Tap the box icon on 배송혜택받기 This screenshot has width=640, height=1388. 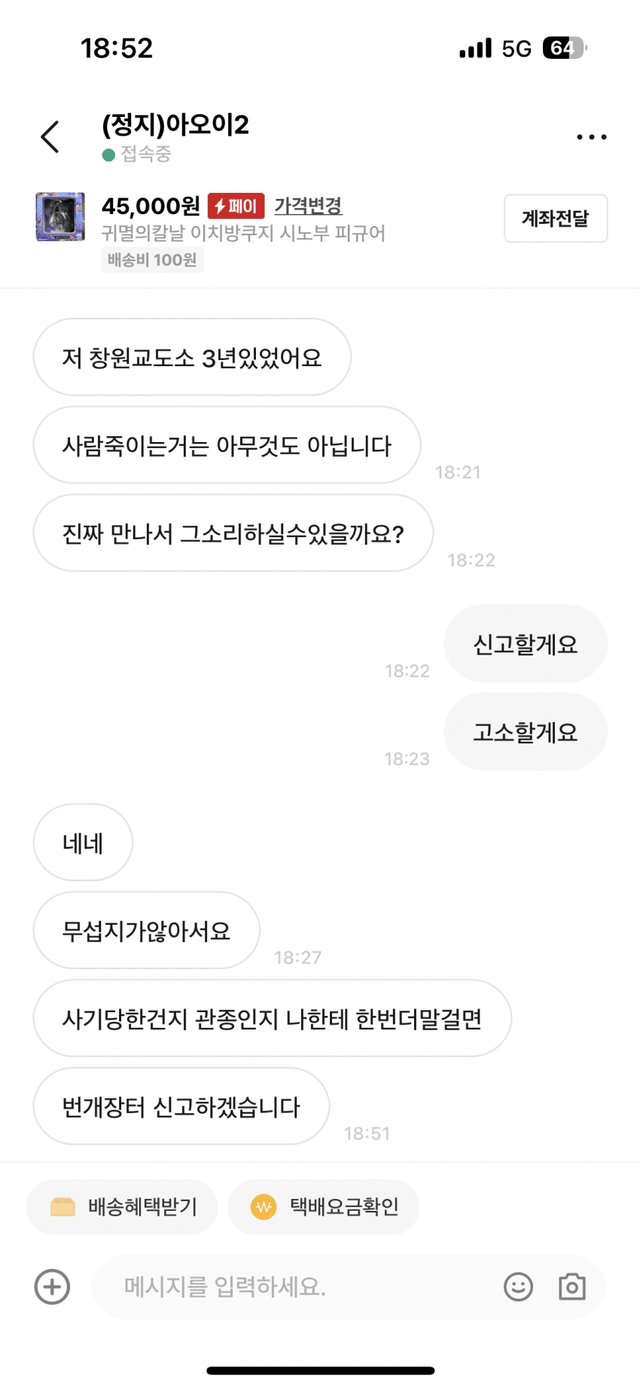click(x=63, y=1207)
